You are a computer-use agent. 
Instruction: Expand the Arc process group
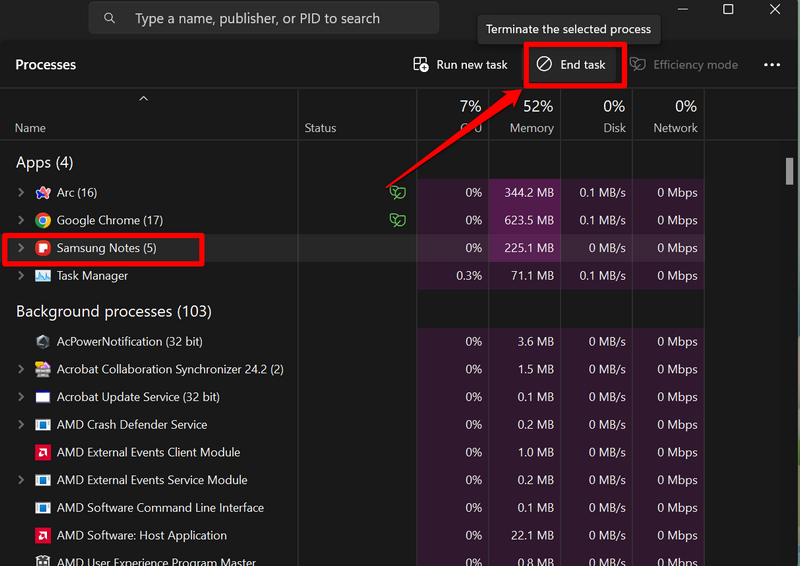(x=21, y=193)
